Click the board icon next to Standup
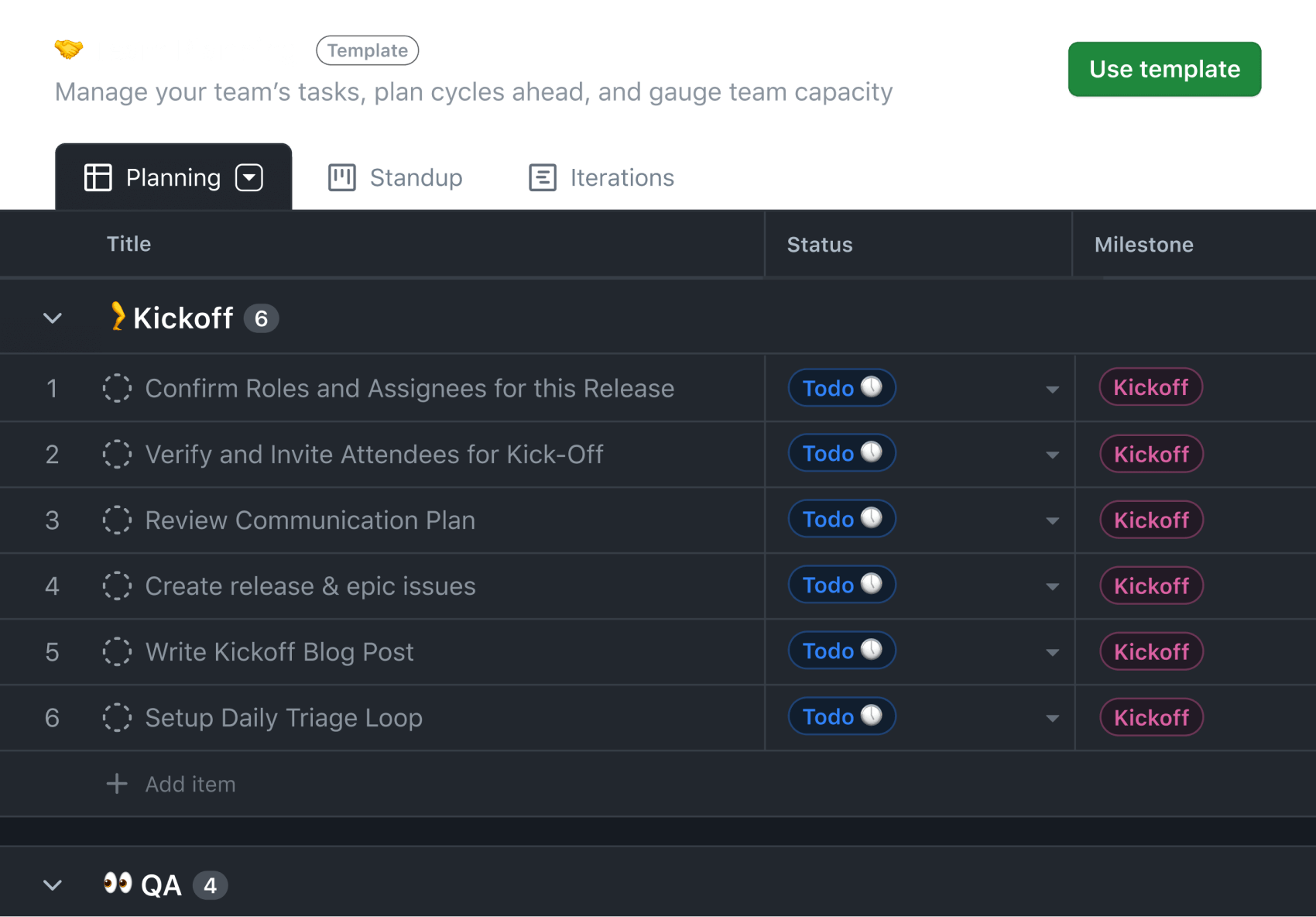Viewport: 1316px width, 917px height. (x=341, y=177)
